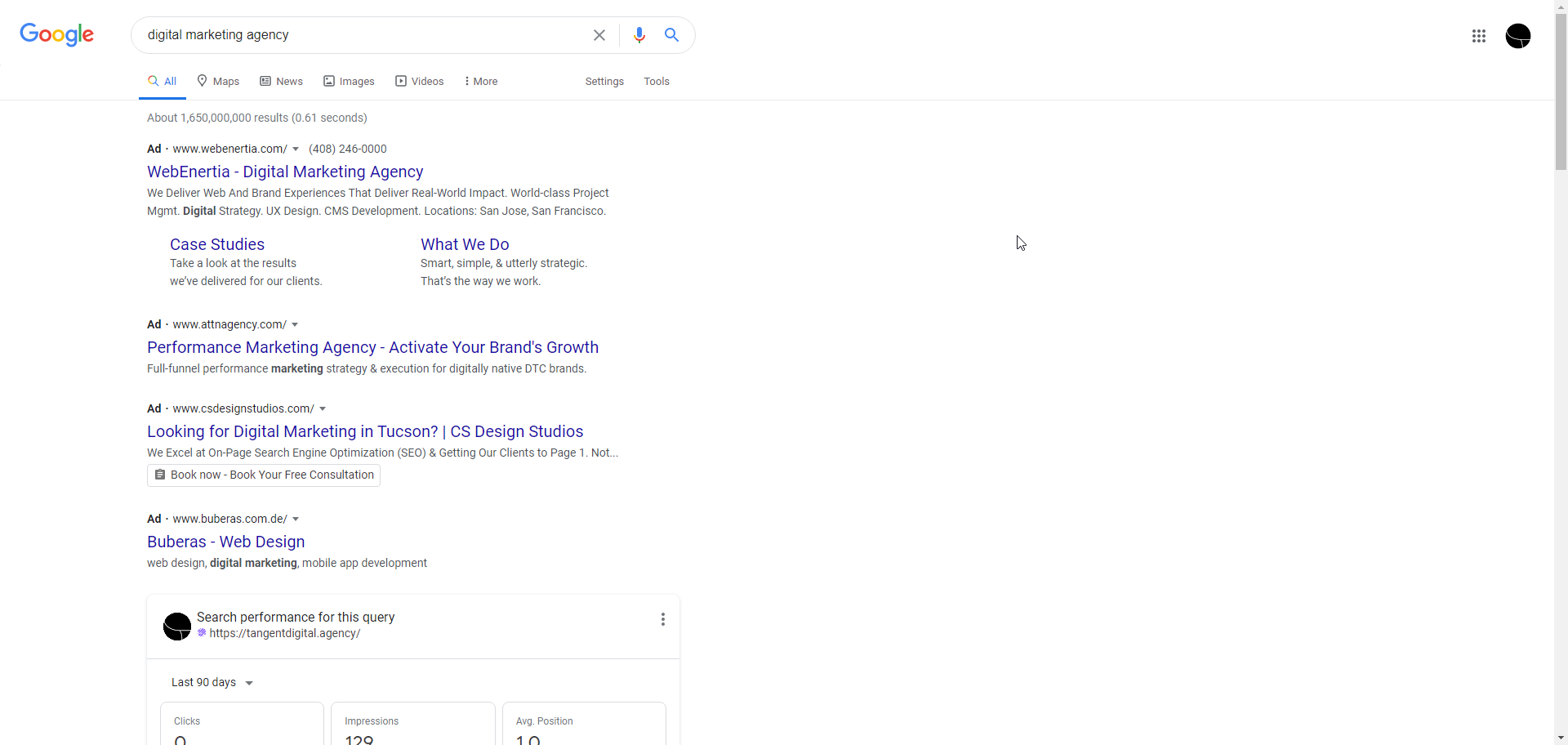The width and height of the screenshot is (1568, 745).
Task: Click into the search input field
Action: (359, 35)
